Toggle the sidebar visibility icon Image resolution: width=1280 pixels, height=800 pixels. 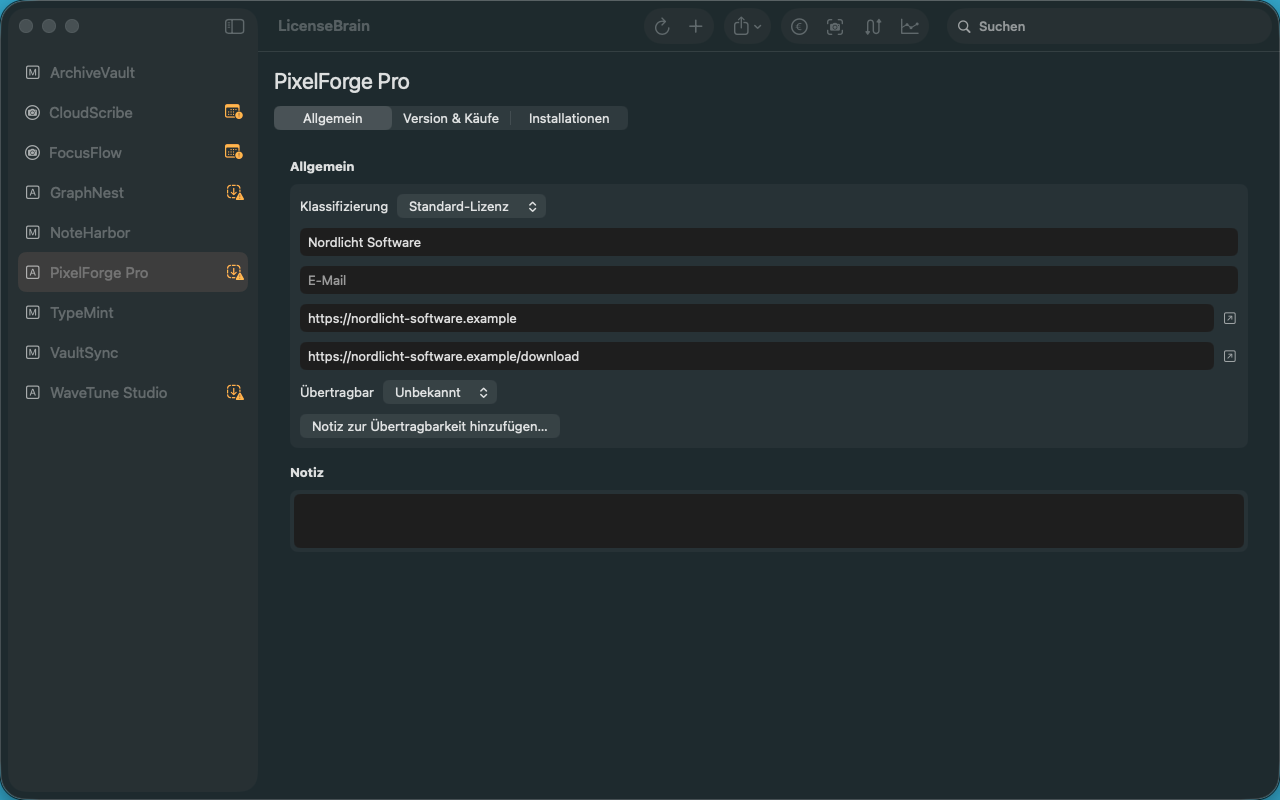pyautogui.click(x=234, y=27)
